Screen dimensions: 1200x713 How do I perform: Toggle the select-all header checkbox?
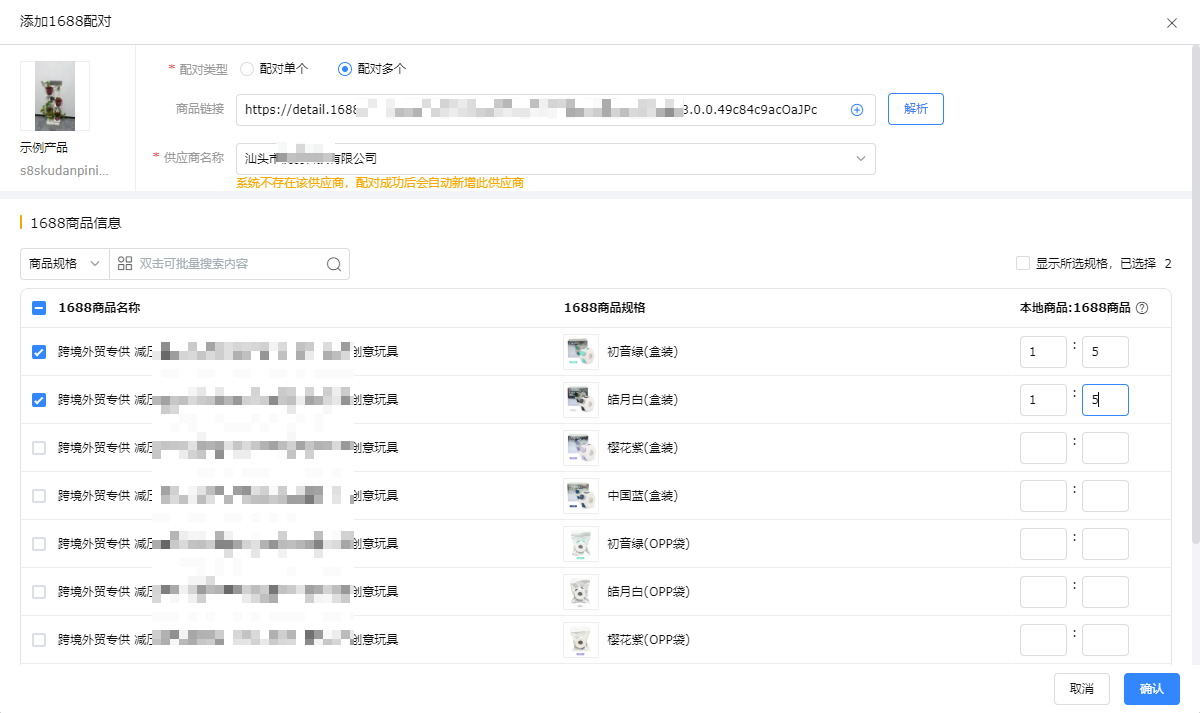pos(39,308)
